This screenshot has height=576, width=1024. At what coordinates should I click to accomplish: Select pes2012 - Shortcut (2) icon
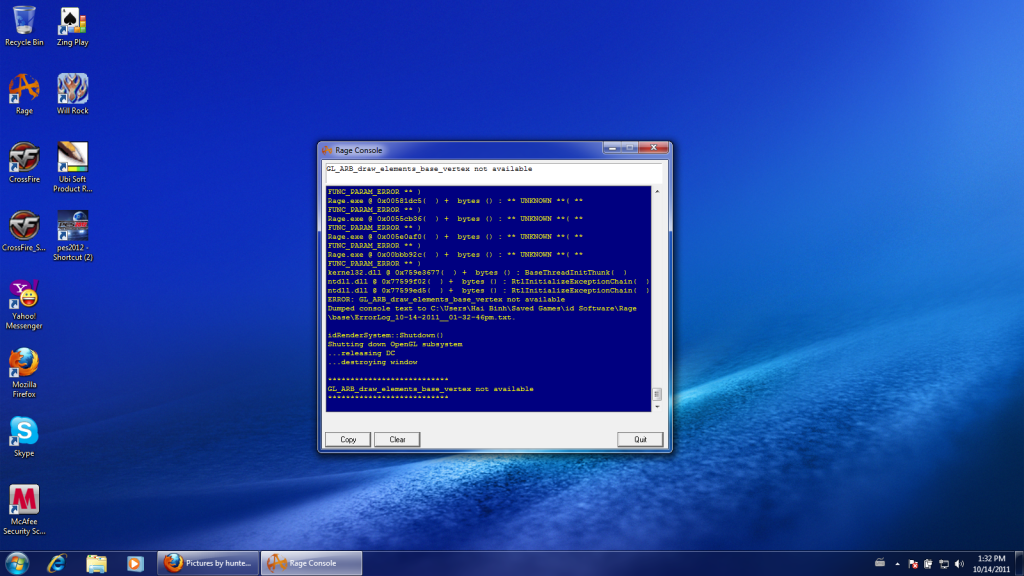[72, 236]
